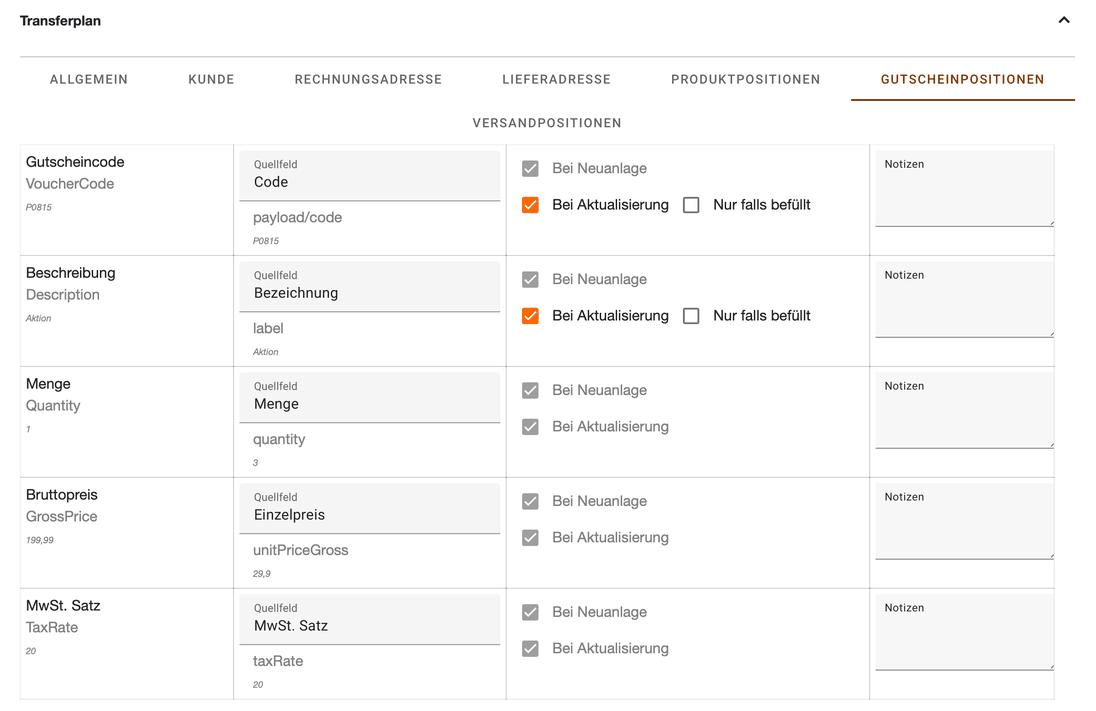Screen dimensions: 1096x711
Task: Uncheck Bei Aktualisierung for Beschreibung
Action: tap(531, 316)
